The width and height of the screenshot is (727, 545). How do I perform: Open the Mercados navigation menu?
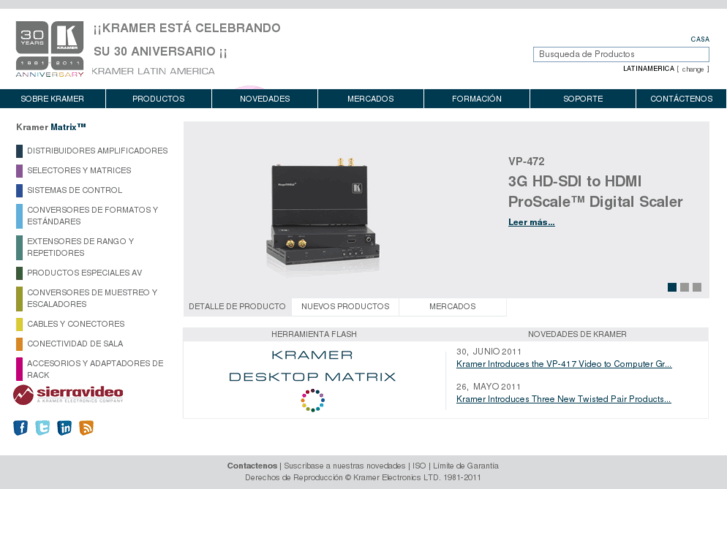(370, 99)
